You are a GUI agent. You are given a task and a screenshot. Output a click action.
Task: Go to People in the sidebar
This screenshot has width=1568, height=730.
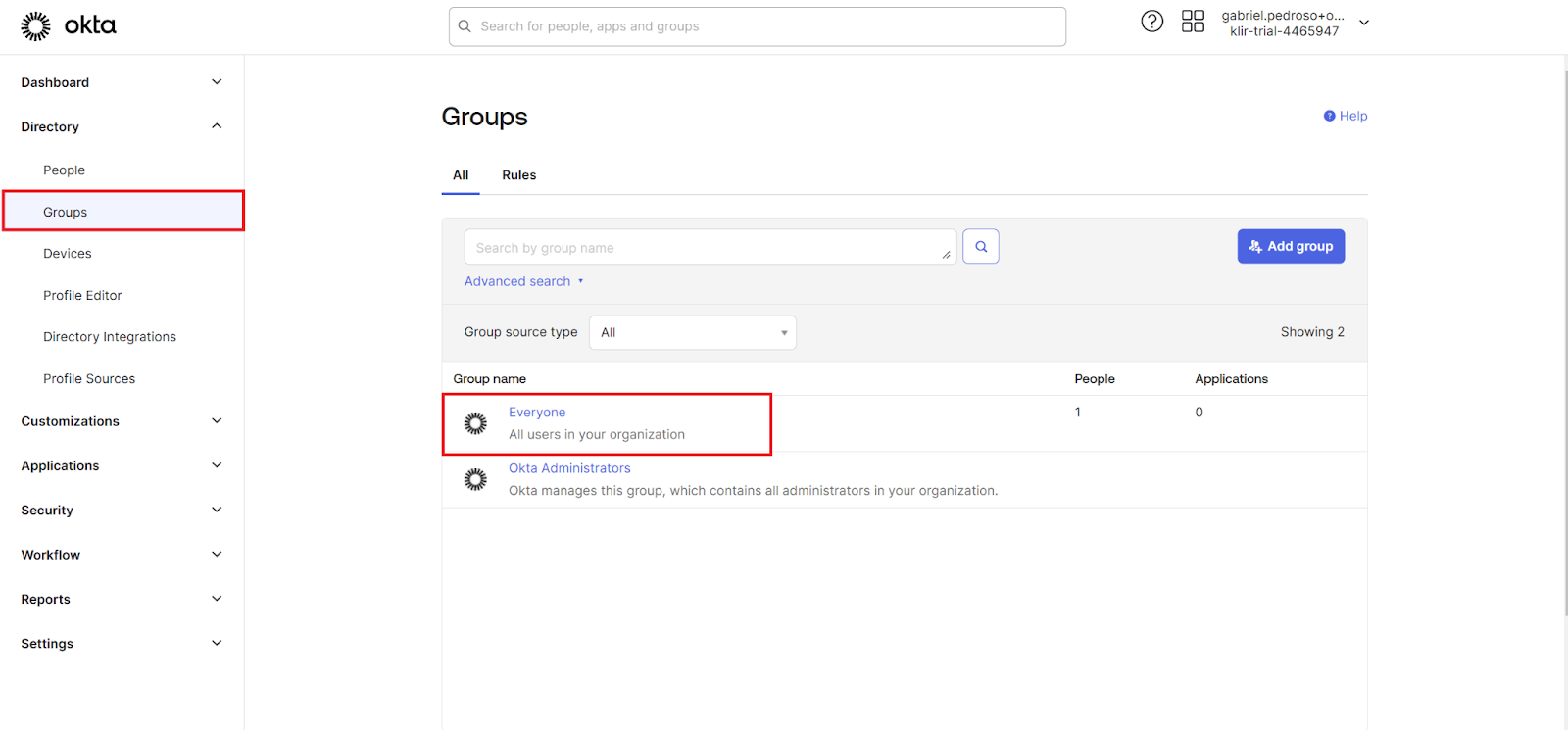(x=64, y=170)
